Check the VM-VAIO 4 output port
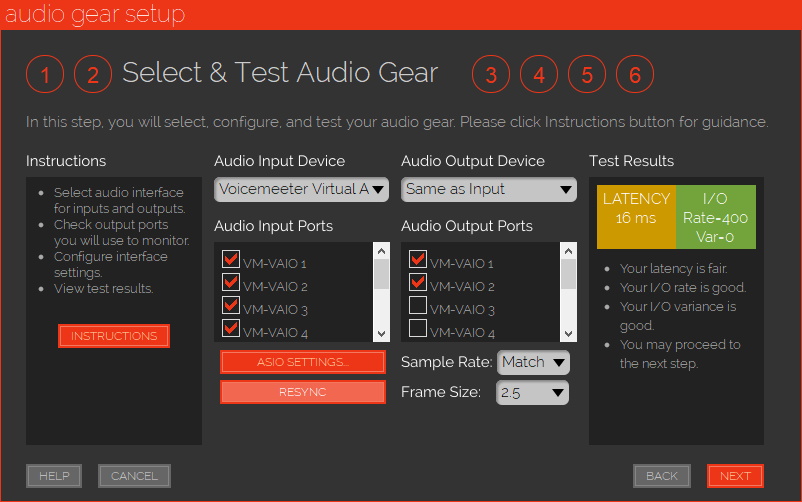 point(418,329)
